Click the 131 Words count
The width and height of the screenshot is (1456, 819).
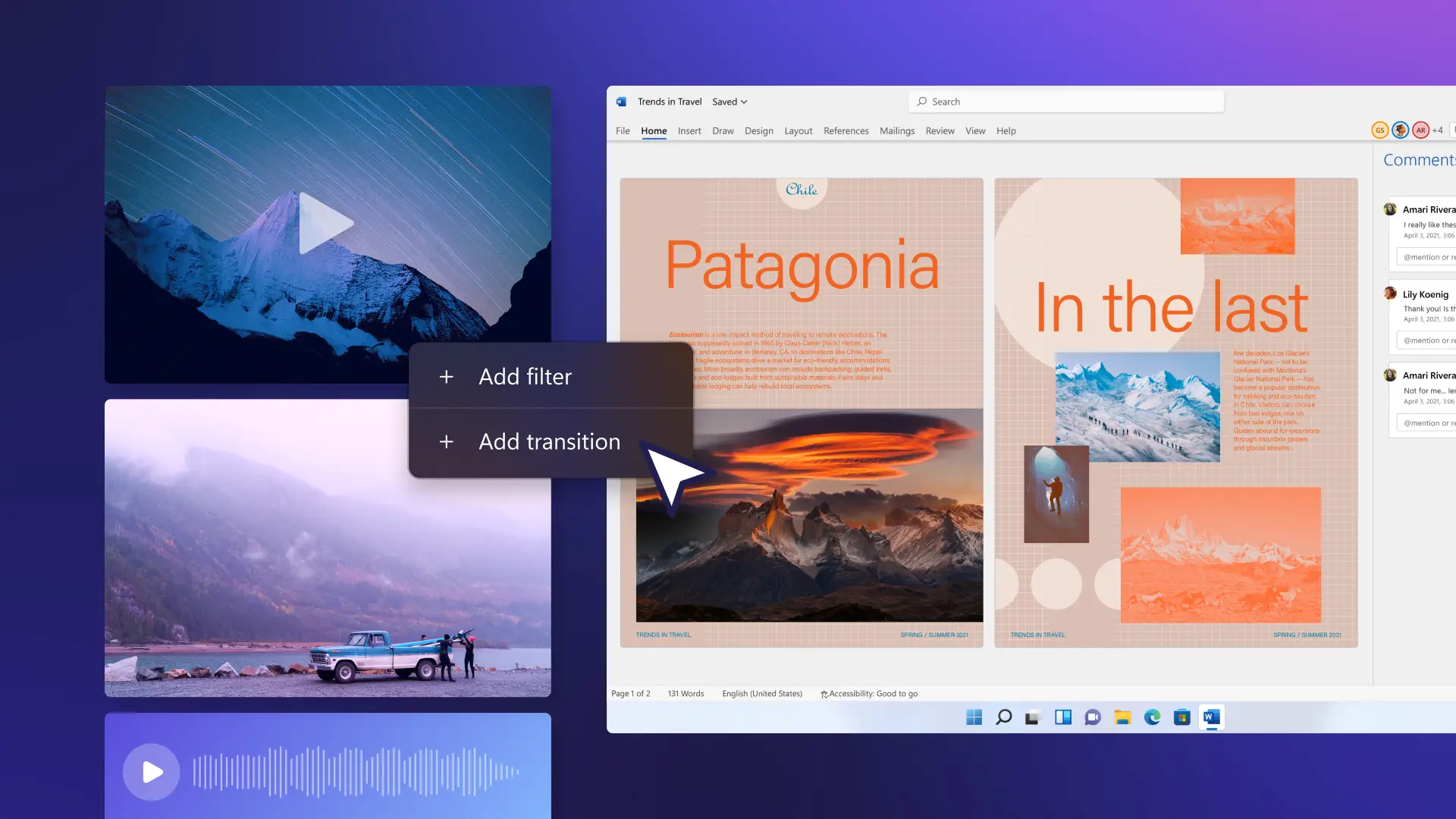coord(686,694)
